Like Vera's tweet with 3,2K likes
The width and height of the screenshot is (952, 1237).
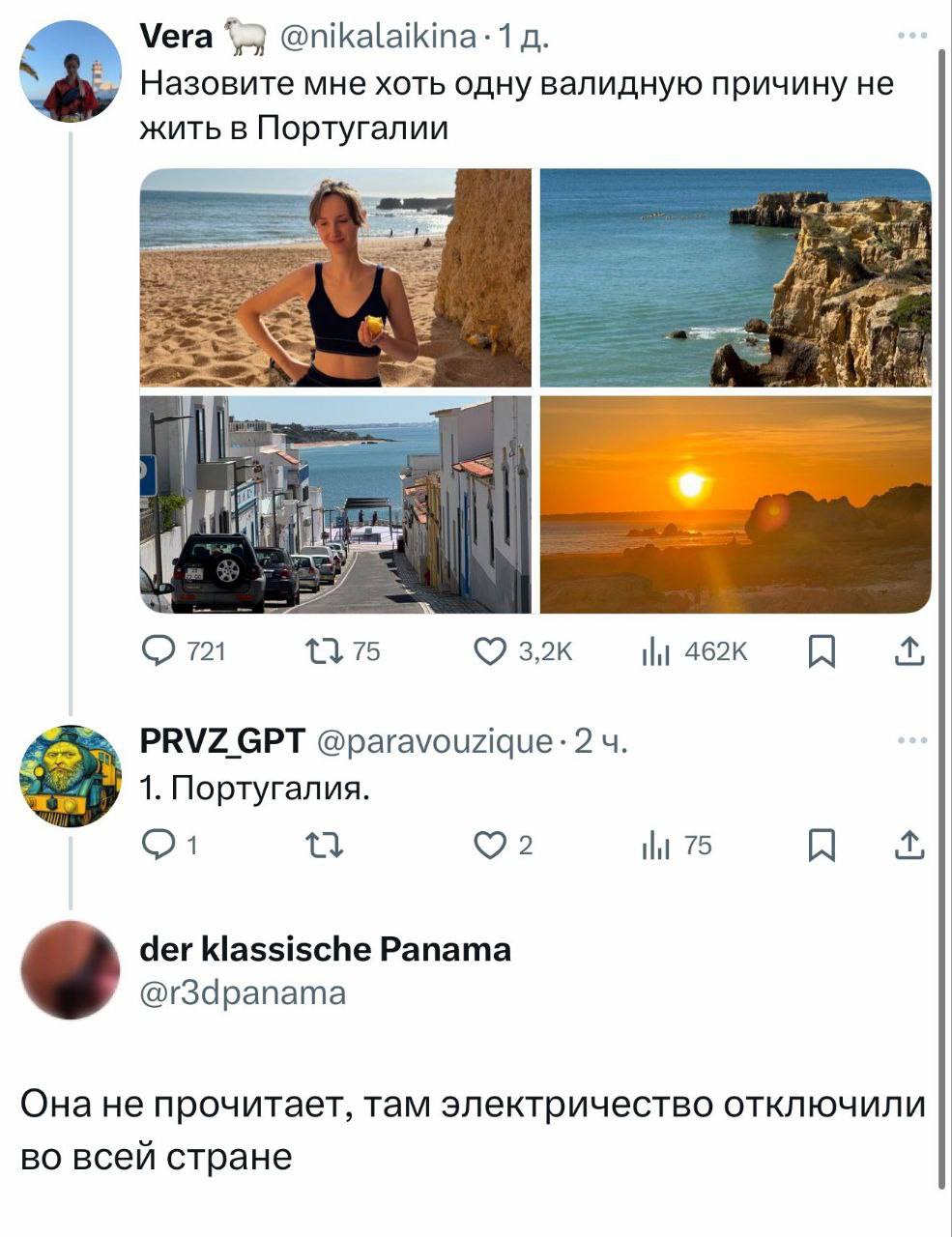click(490, 653)
